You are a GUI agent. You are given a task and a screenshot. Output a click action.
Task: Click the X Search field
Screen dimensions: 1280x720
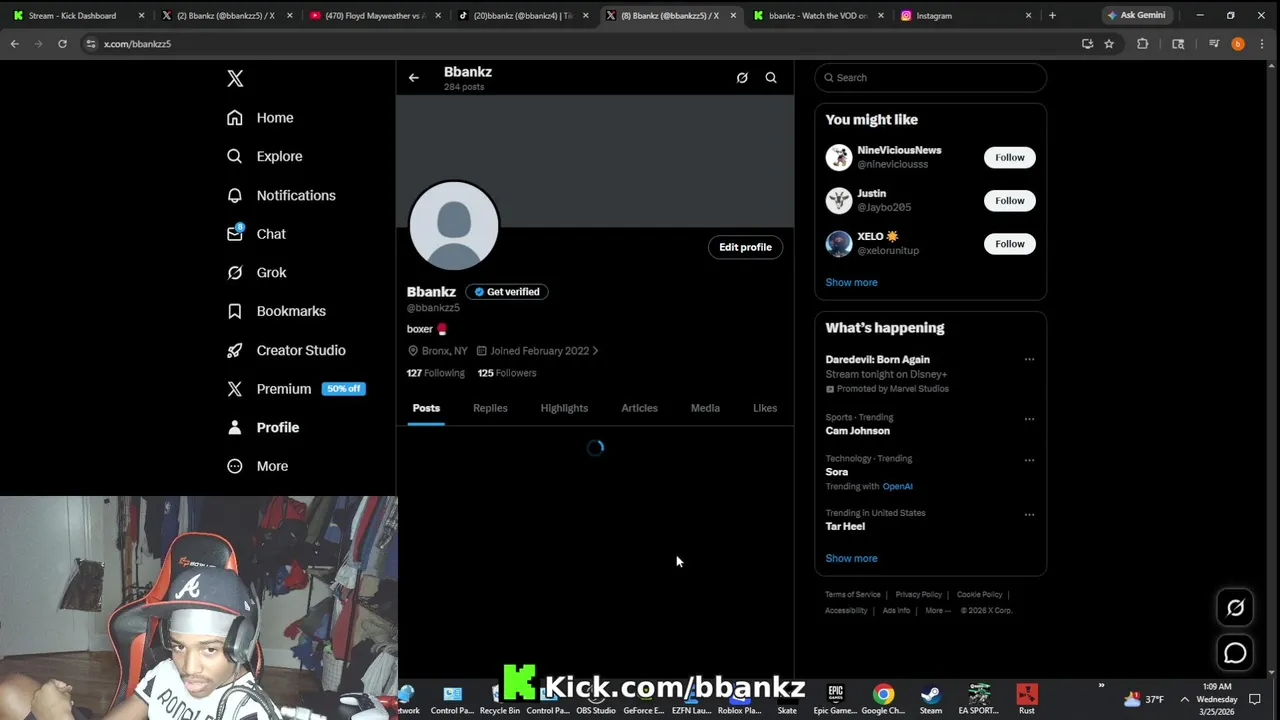coord(930,77)
